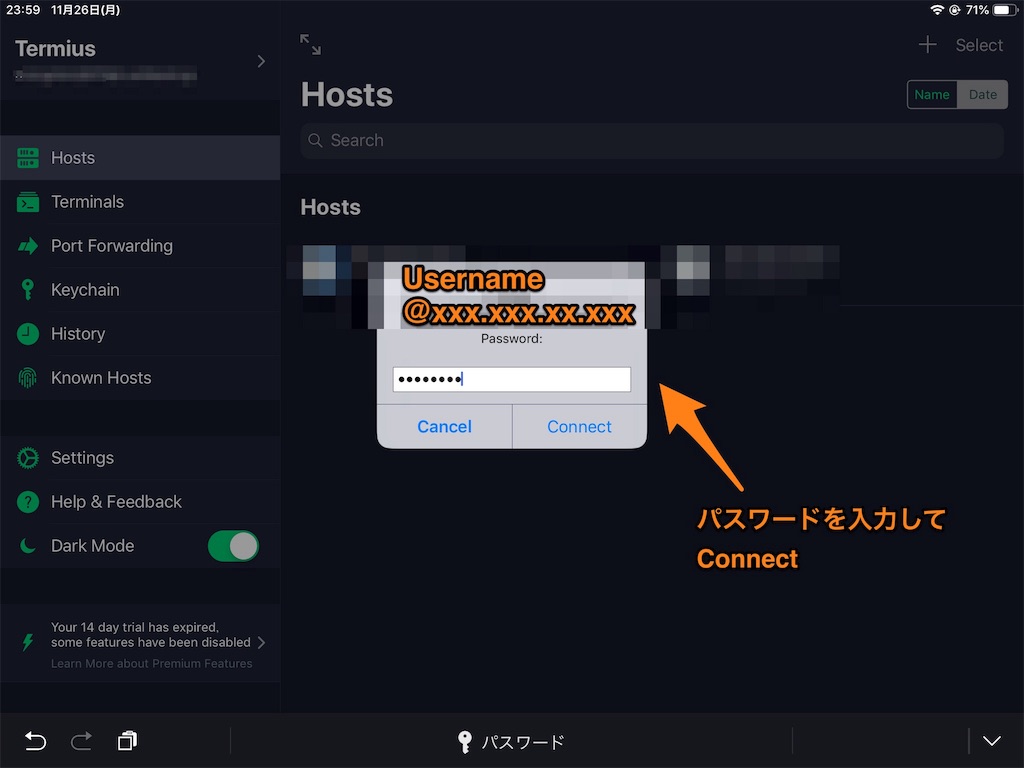Click the Port Forwarding arrow icon

pyautogui.click(x=27, y=246)
